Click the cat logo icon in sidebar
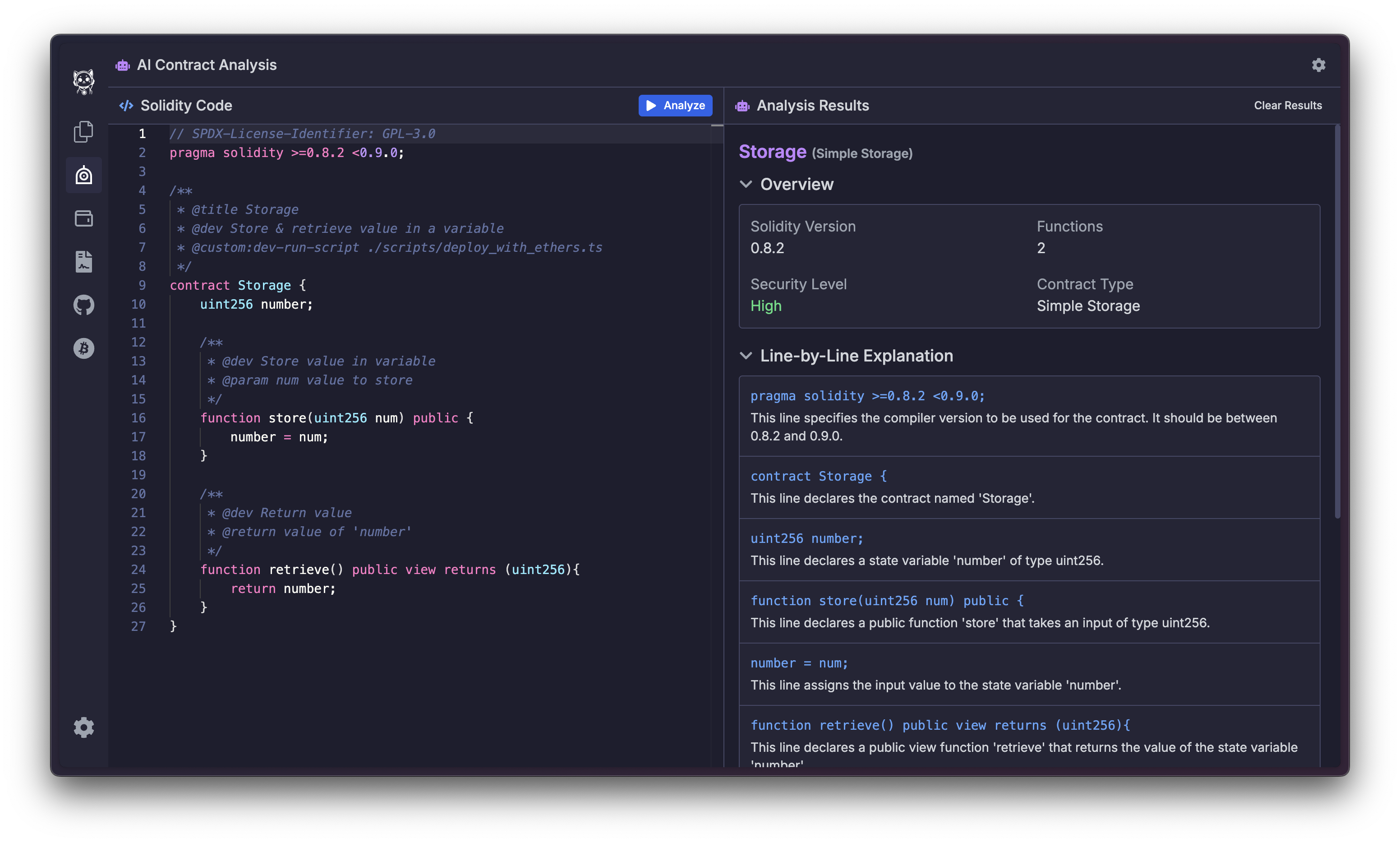The image size is (1400, 843). pos(83,82)
